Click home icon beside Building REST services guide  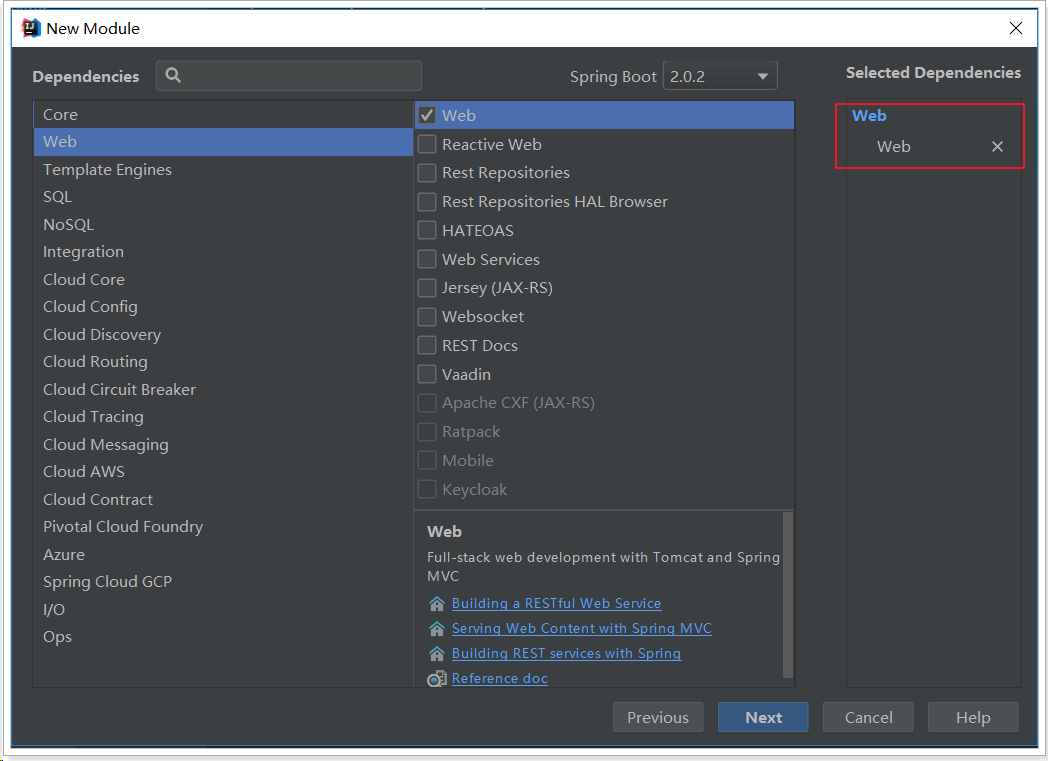pos(436,653)
